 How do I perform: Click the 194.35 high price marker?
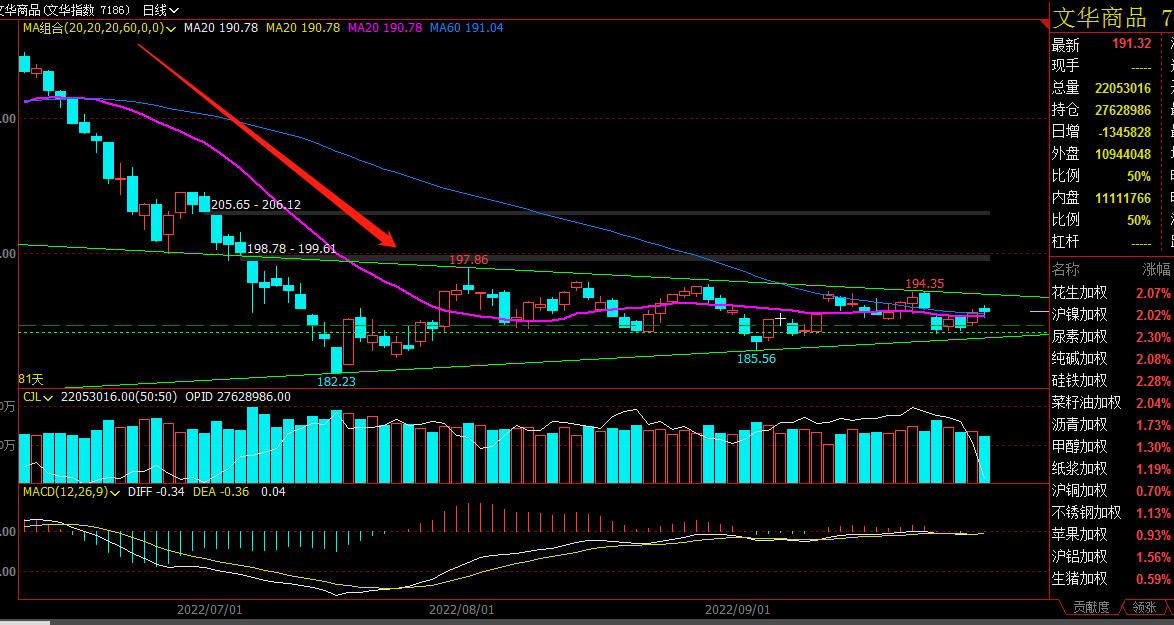[925, 284]
